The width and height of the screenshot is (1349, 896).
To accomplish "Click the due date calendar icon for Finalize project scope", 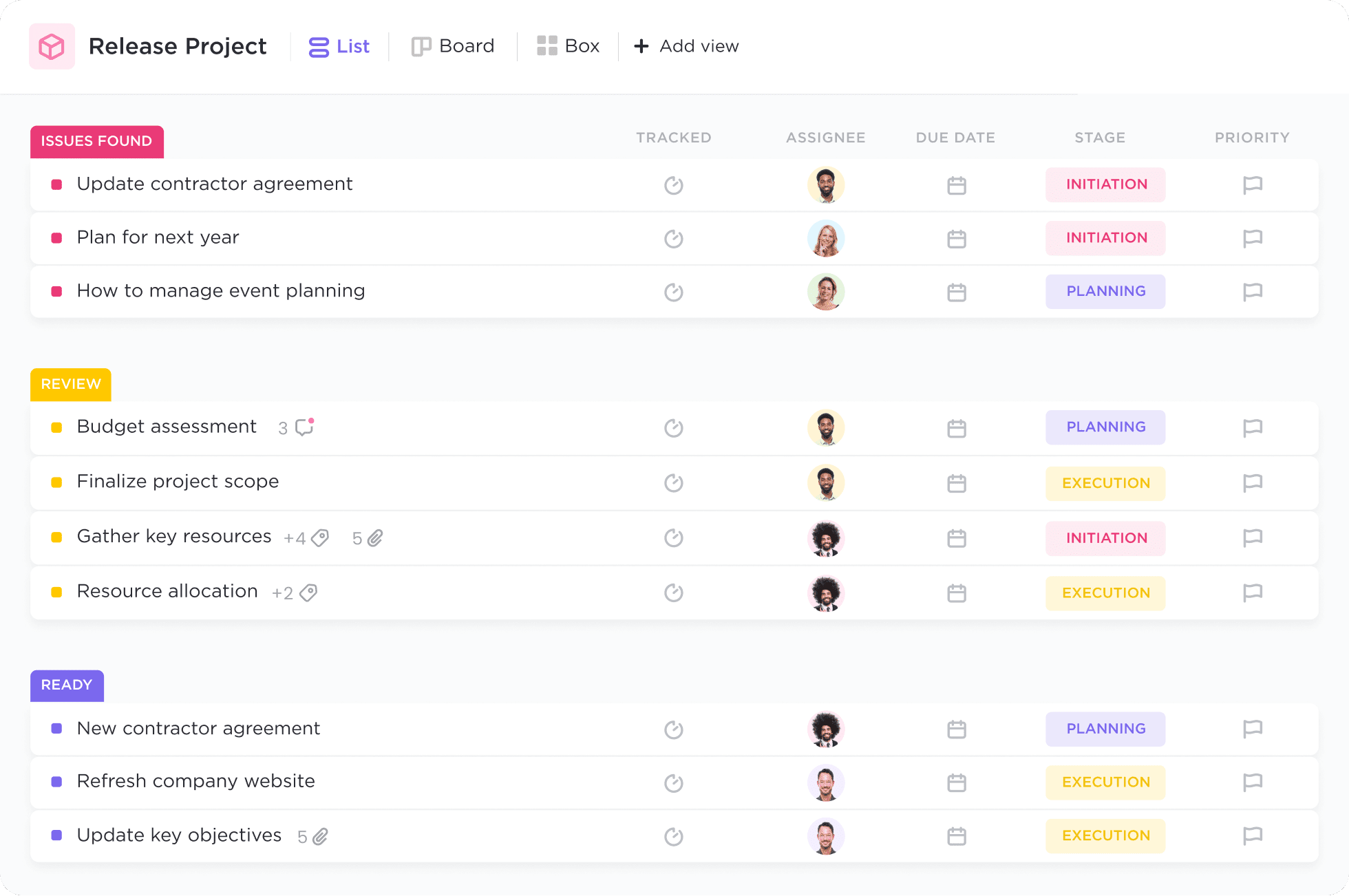I will coord(955,483).
